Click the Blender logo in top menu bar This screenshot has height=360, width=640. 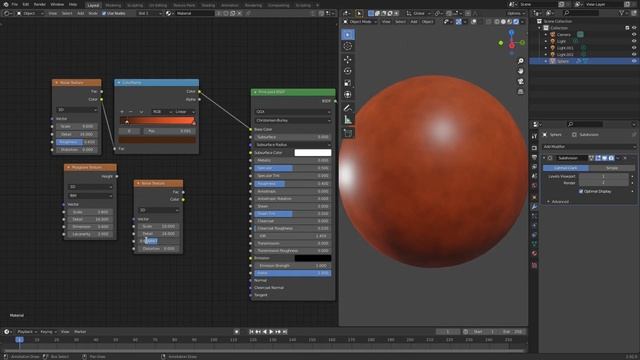[x=6, y=4]
